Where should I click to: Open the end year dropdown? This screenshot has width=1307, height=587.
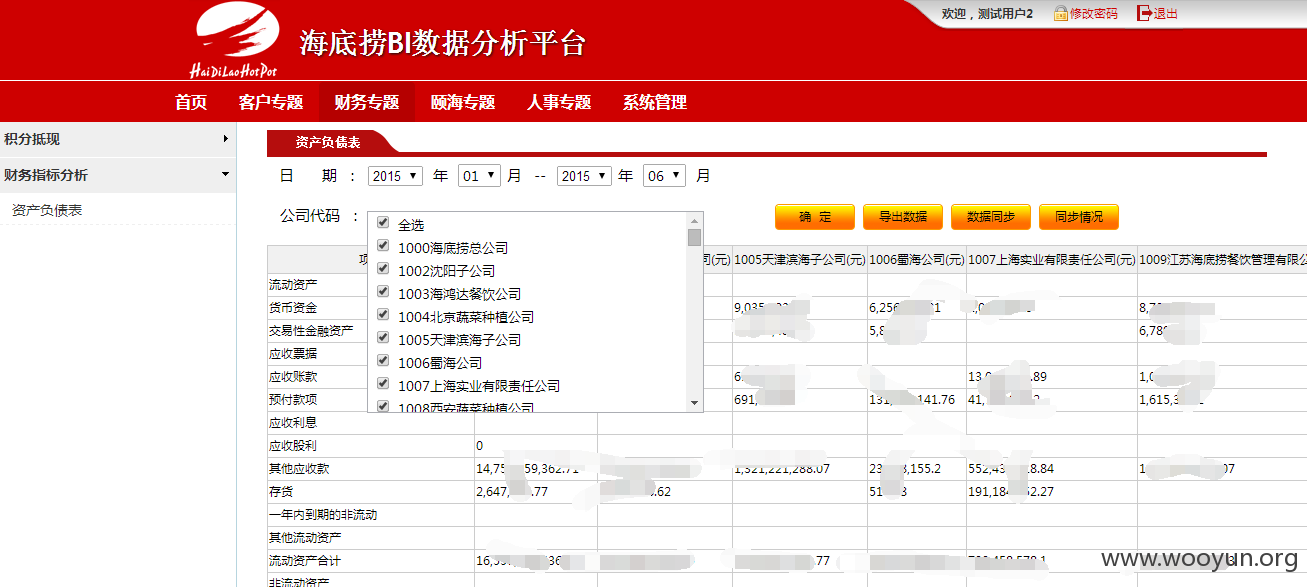(584, 175)
